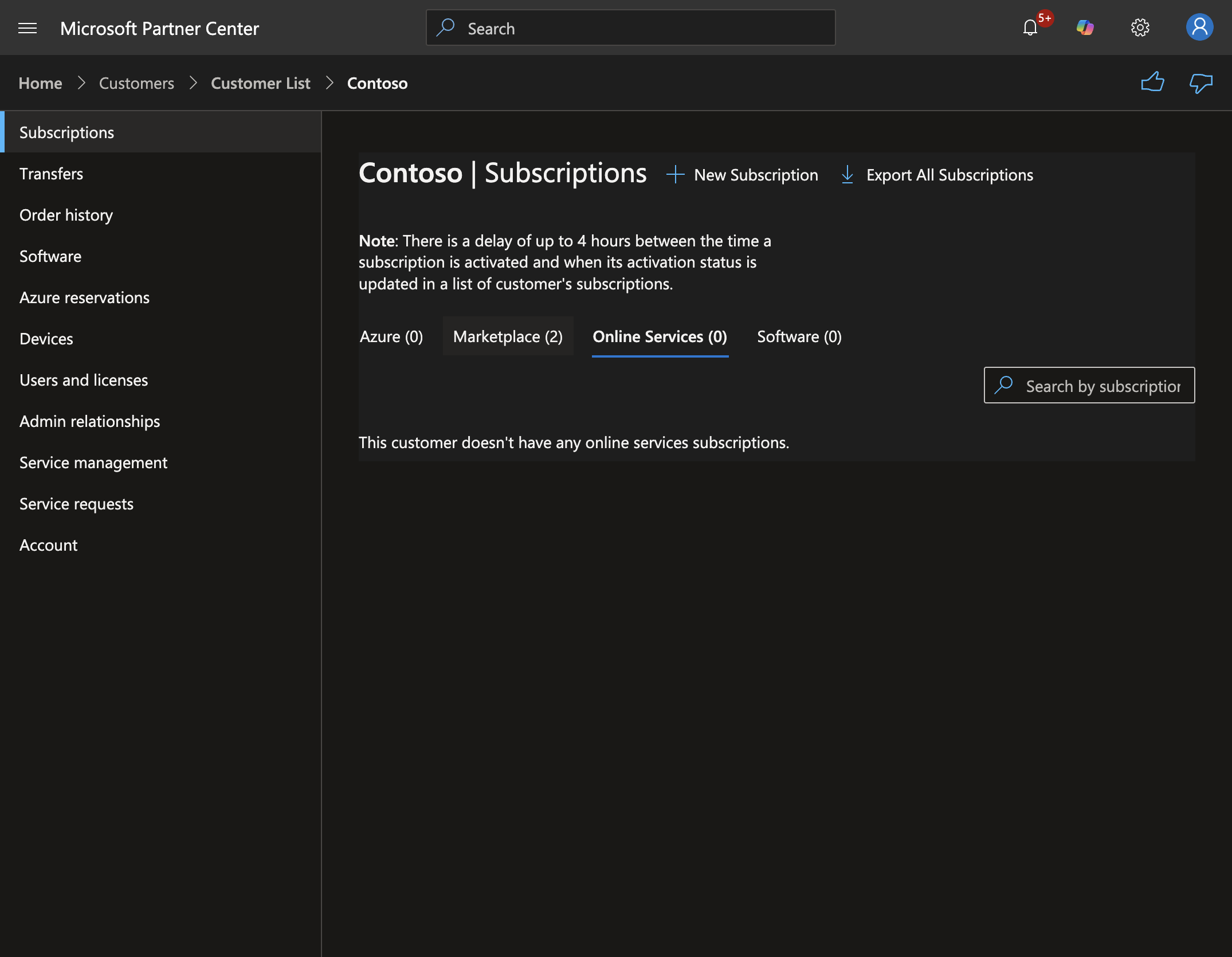This screenshot has height=957, width=1232.
Task: Switch to the Marketplace (2) tab
Action: click(508, 336)
